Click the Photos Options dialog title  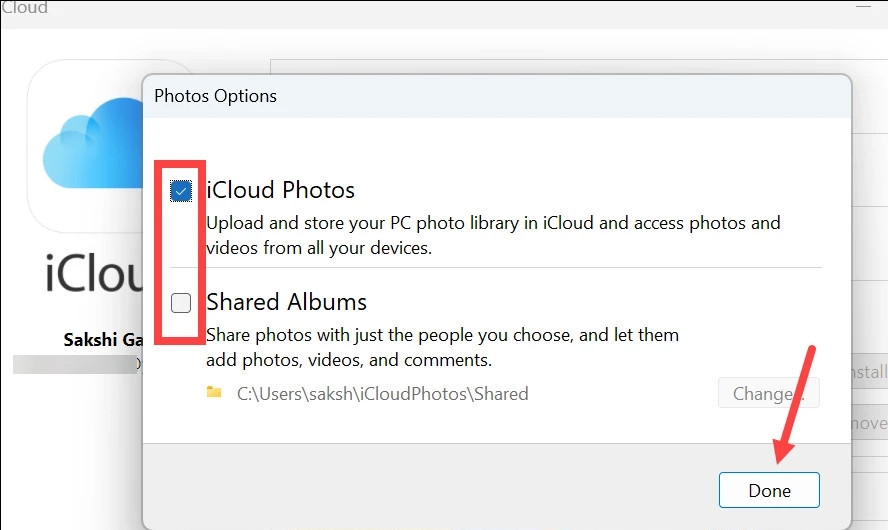pos(215,96)
